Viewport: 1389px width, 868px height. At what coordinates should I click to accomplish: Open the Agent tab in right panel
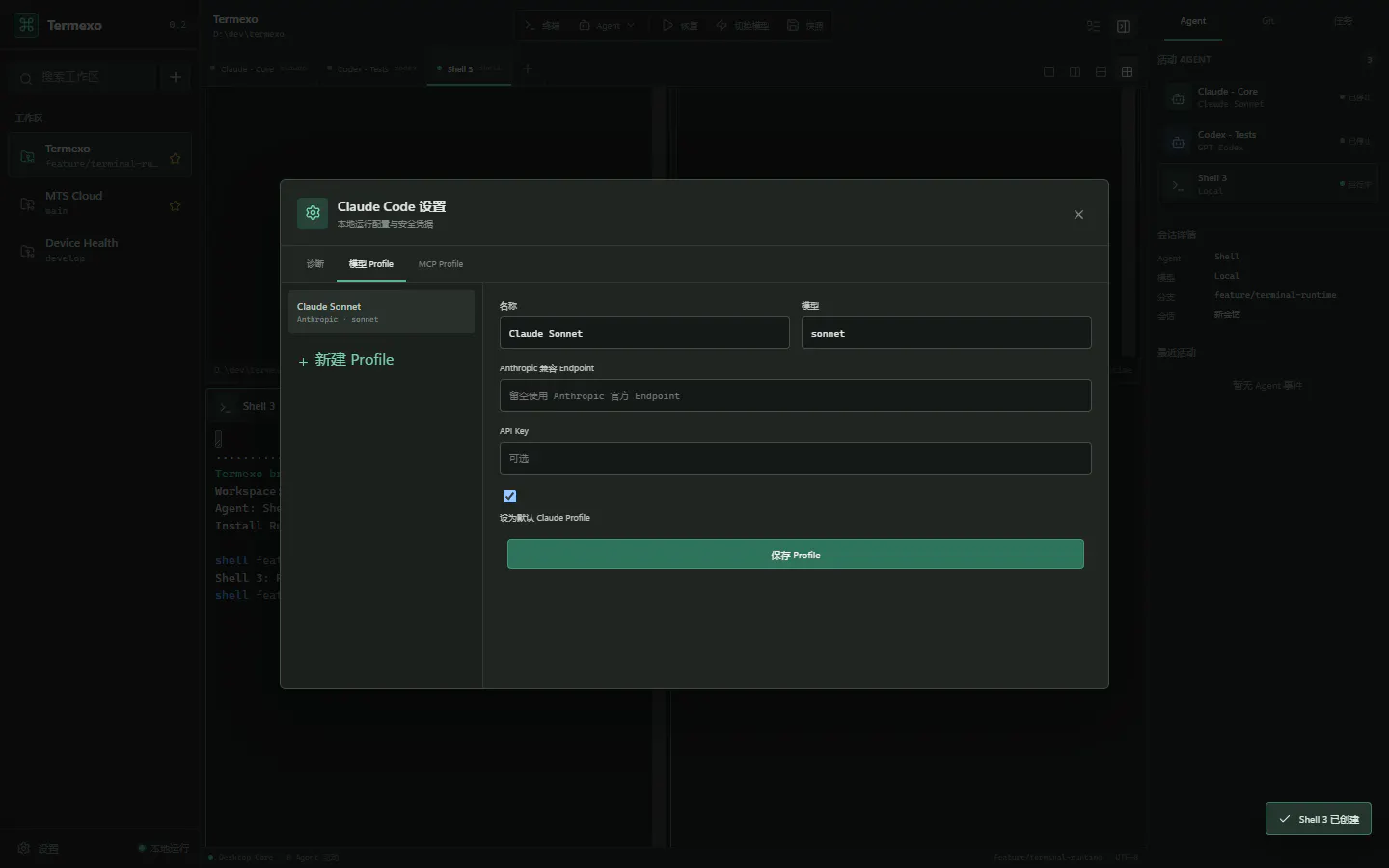tap(1193, 21)
